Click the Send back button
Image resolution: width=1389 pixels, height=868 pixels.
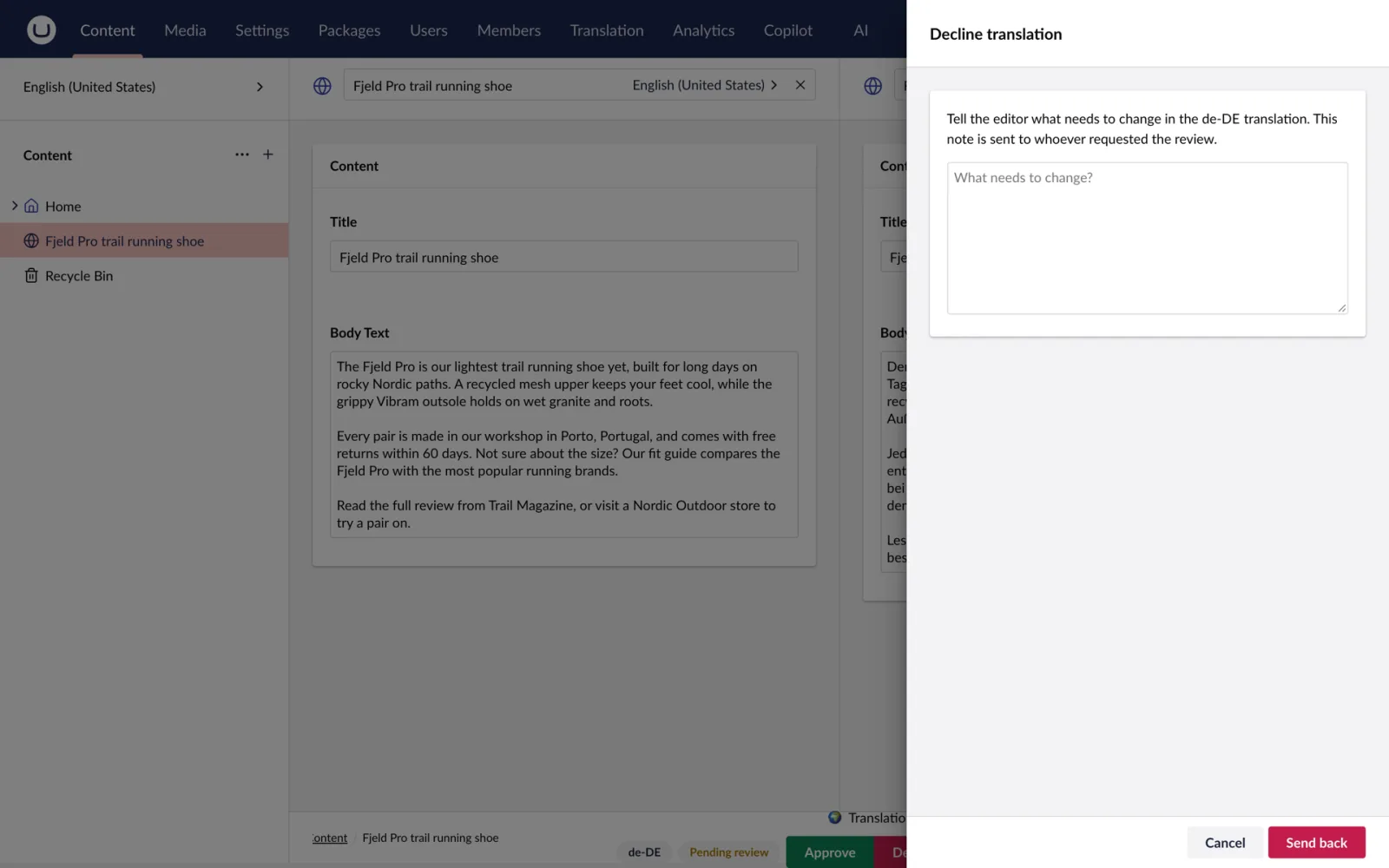tap(1316, 842)
